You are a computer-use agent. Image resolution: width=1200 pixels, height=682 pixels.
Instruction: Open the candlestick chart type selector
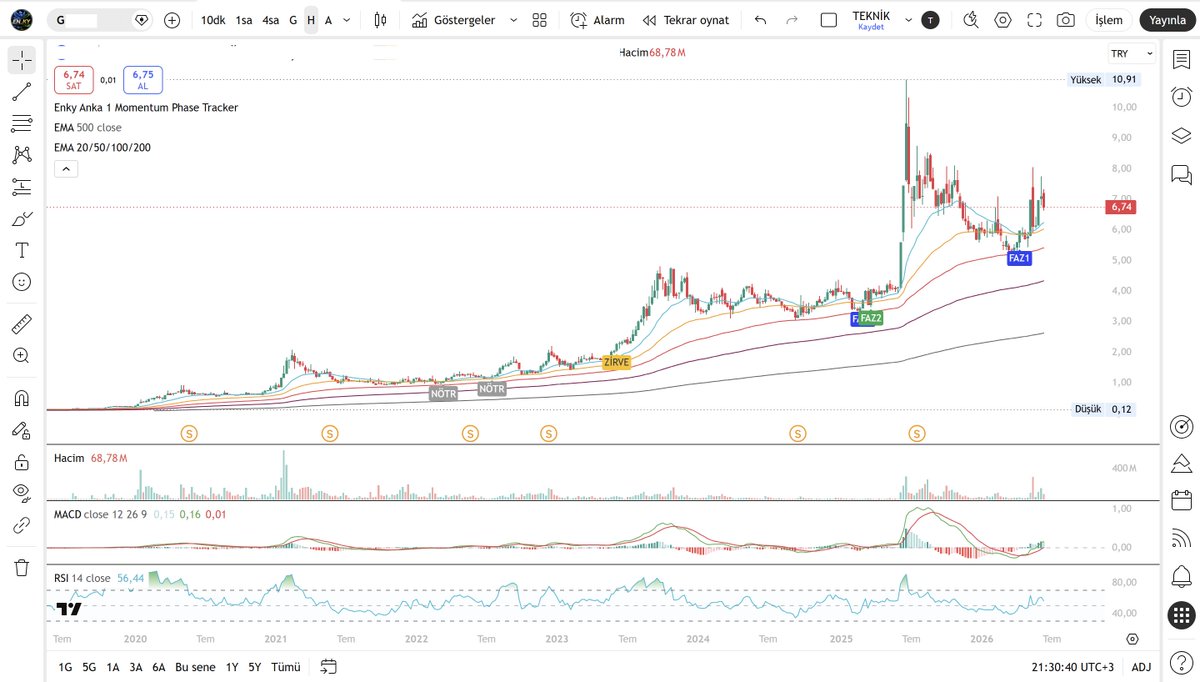click(x=380, y=20)
